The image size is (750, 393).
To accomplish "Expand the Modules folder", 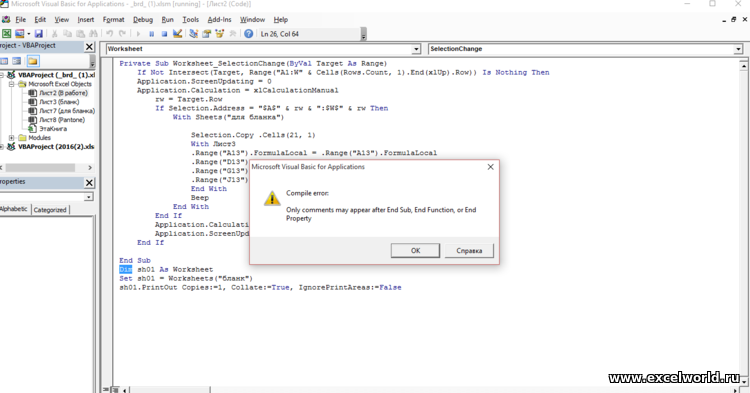I will [x=11, y=138].
